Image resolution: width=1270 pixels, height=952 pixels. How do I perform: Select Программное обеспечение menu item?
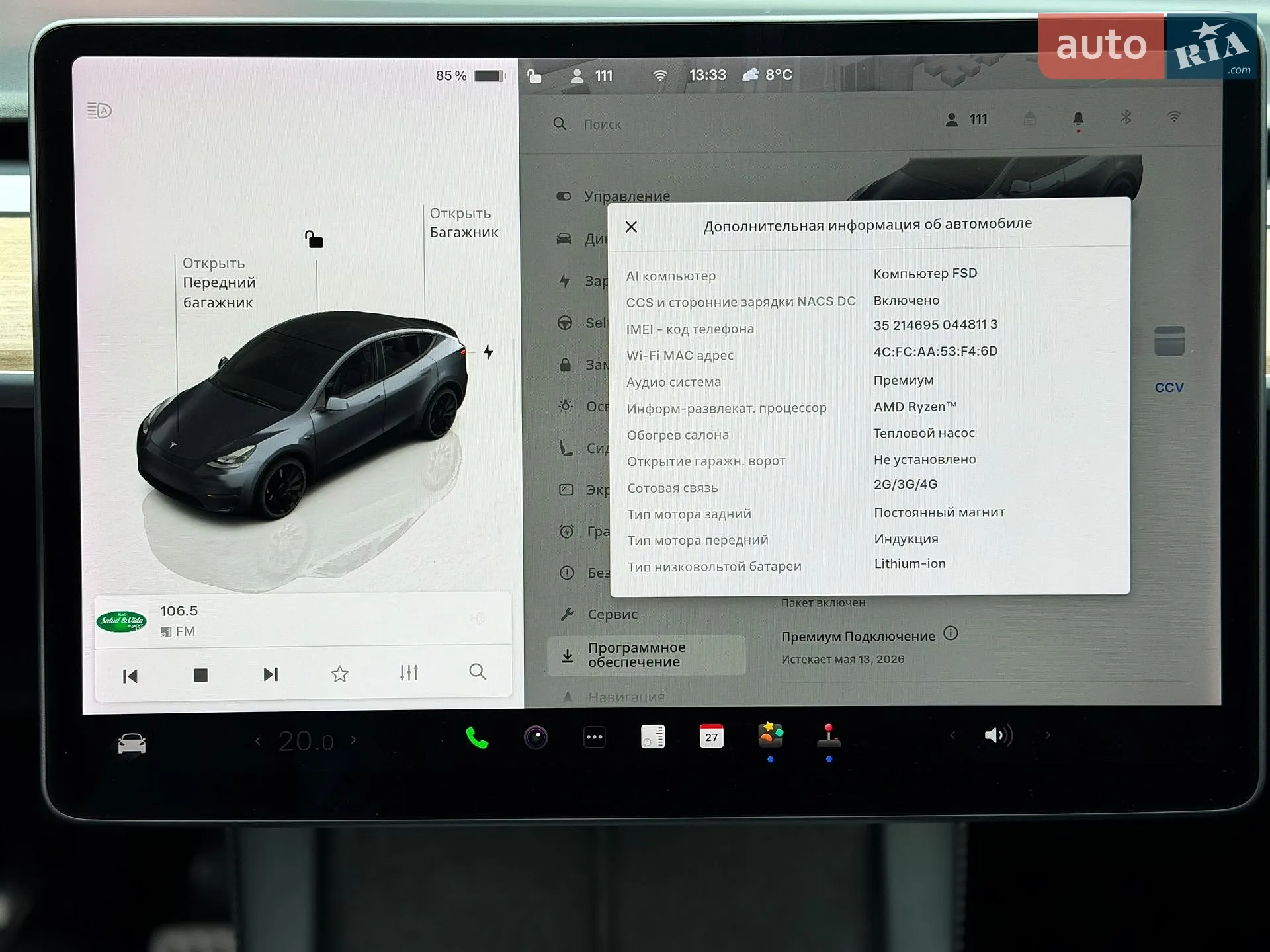(646, 654)
